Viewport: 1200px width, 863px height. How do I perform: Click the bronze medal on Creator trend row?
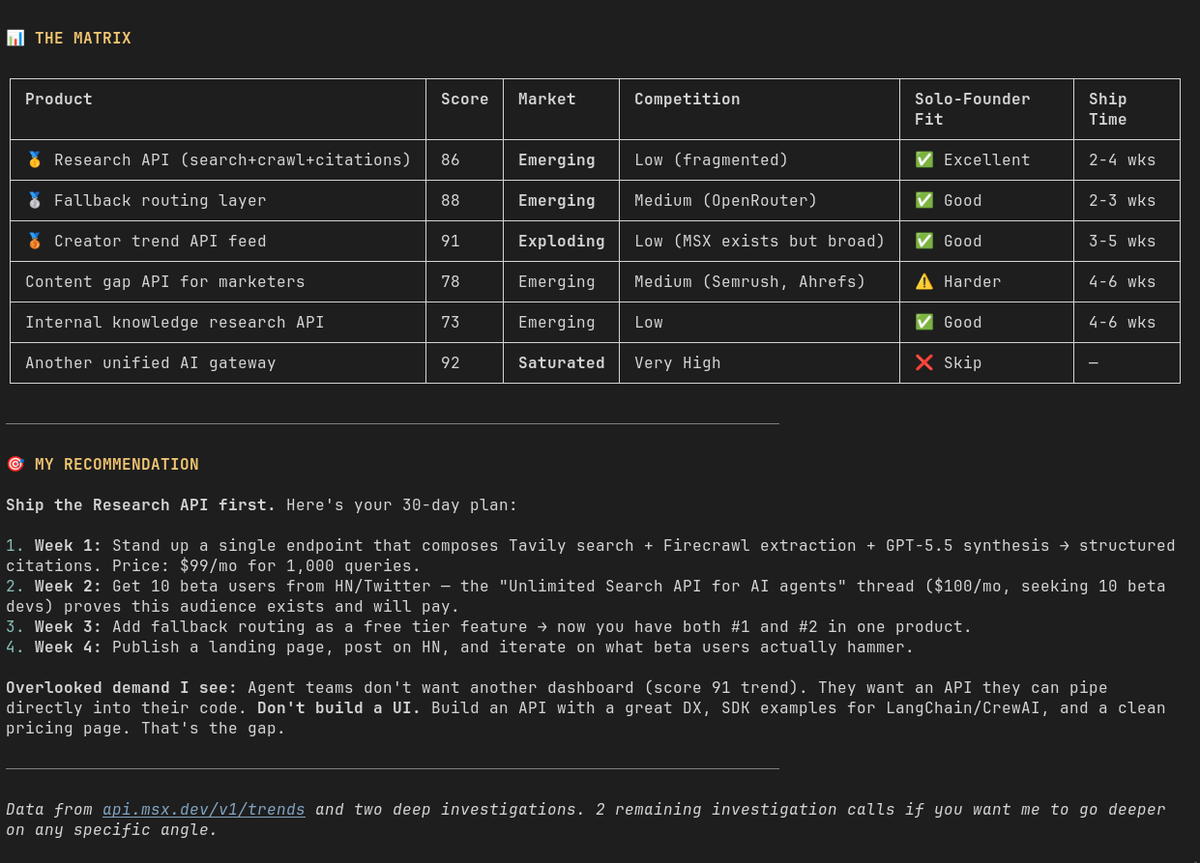tap(34, 241)
